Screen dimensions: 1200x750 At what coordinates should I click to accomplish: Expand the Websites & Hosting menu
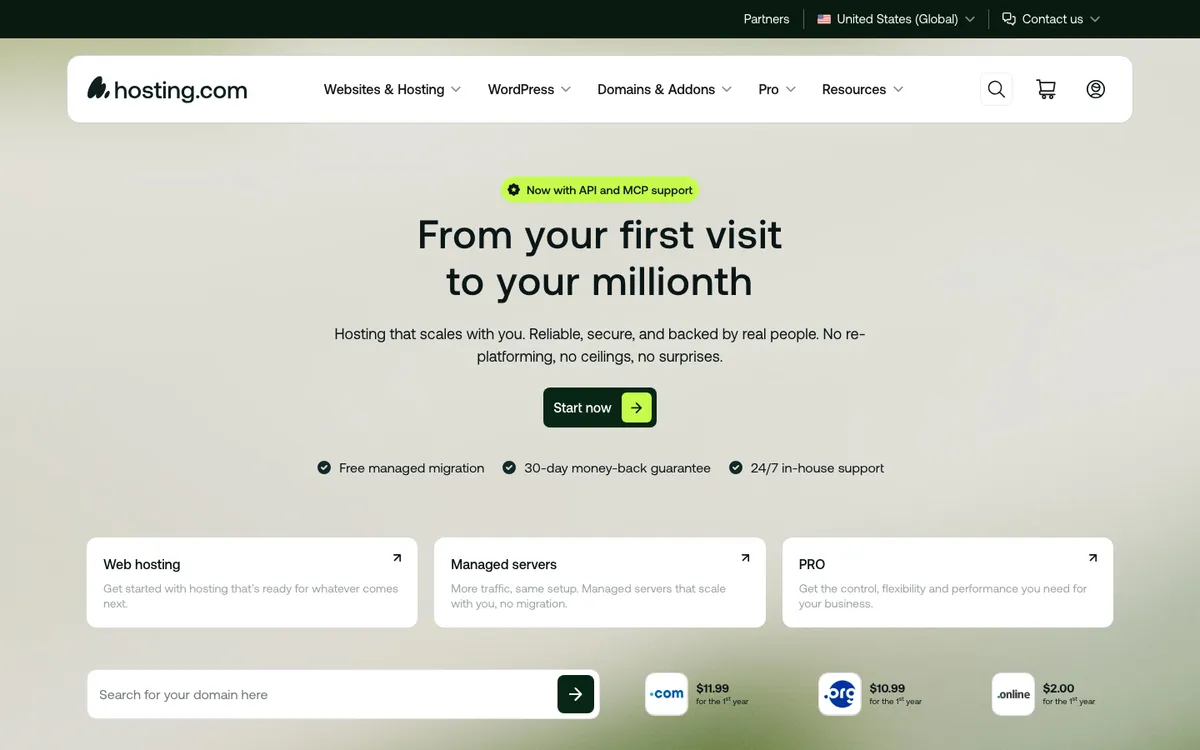(x=392, y=89)
